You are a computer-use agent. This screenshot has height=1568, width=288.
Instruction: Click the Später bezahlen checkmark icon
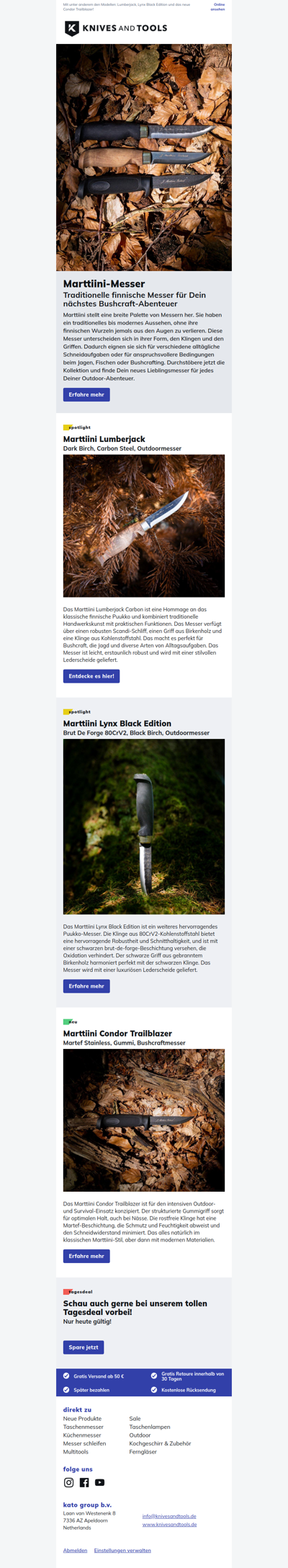coord(66,1389)
